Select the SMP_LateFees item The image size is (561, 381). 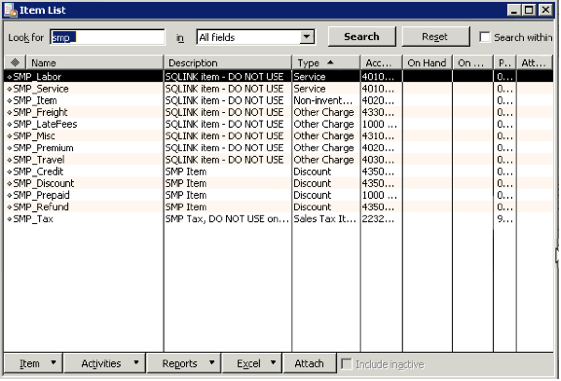click(45, 124)
